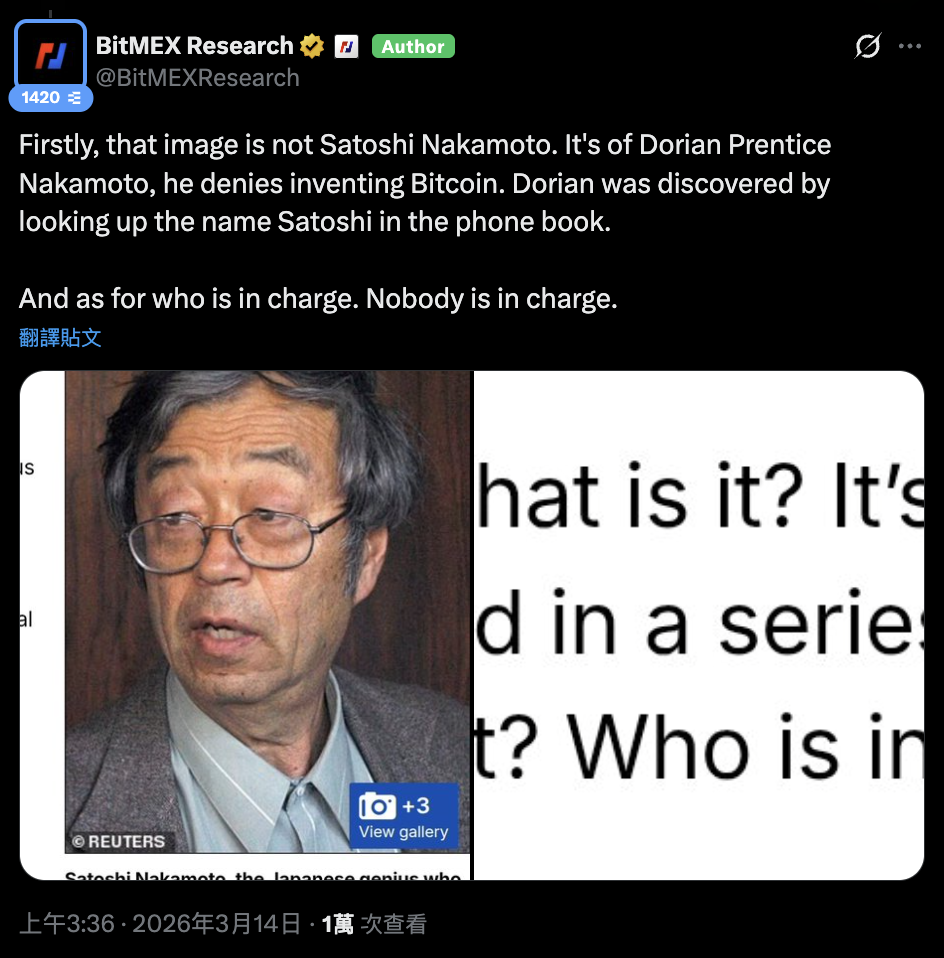The width and height of the screenshot is (944, 958).
Task: Open the right-hand text screenshot image
Action: (698, 625)
